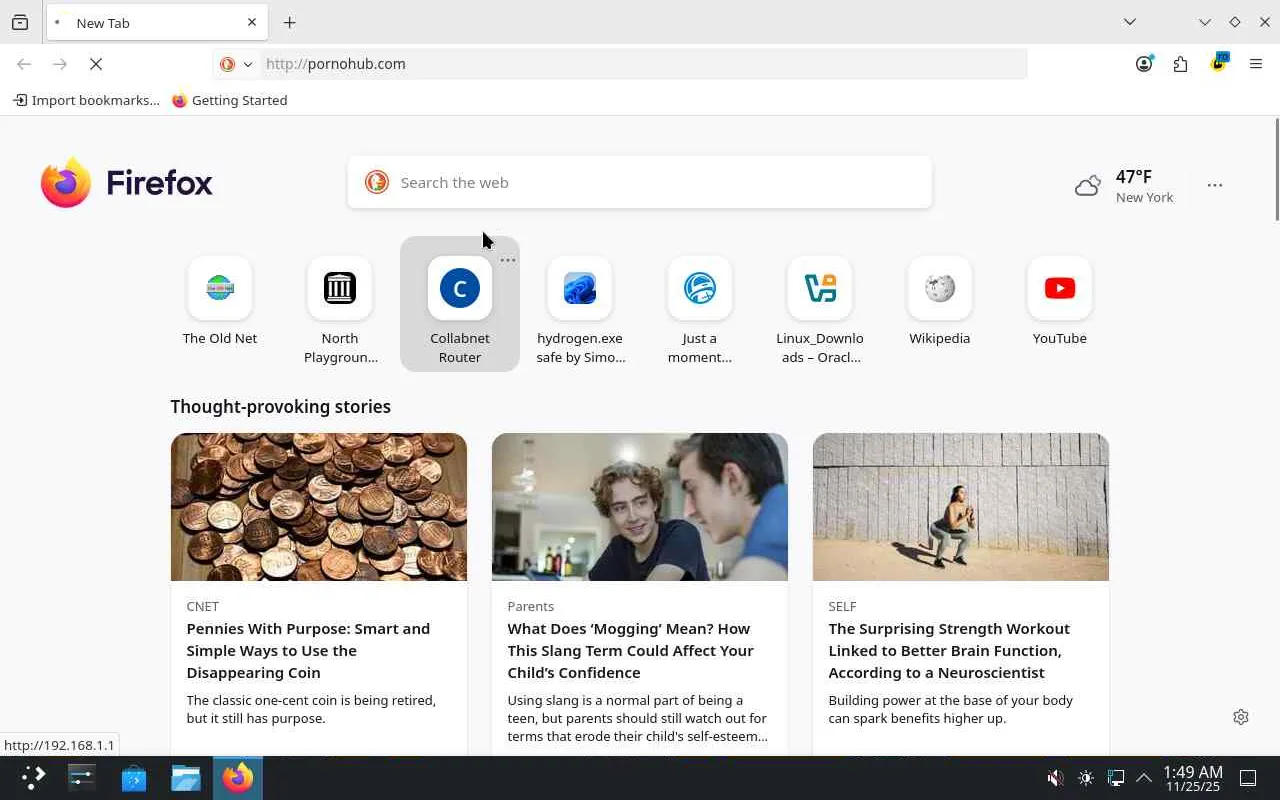This screenshot has height=800, width=1280.
Task: Focus the Search the web field
Action: tap(640, 182)
